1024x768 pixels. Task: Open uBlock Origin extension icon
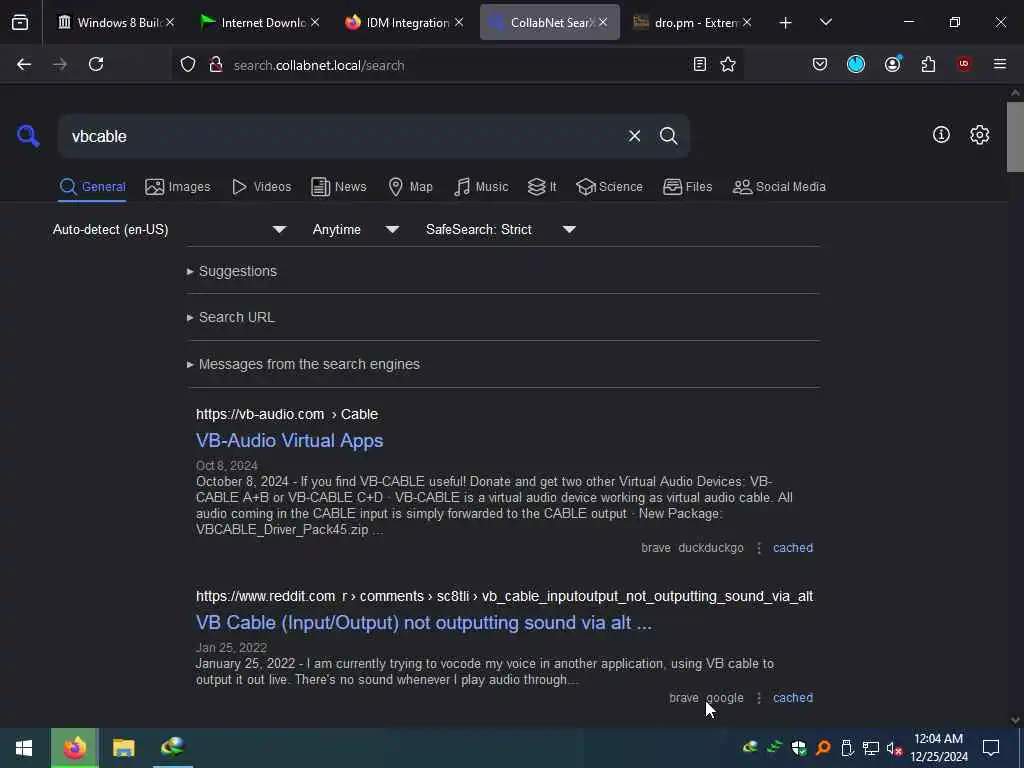(964, 64)
